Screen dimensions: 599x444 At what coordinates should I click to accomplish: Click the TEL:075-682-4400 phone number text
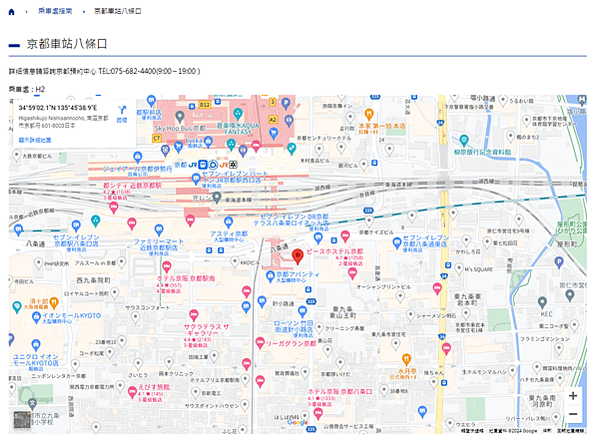click(127, 71)
